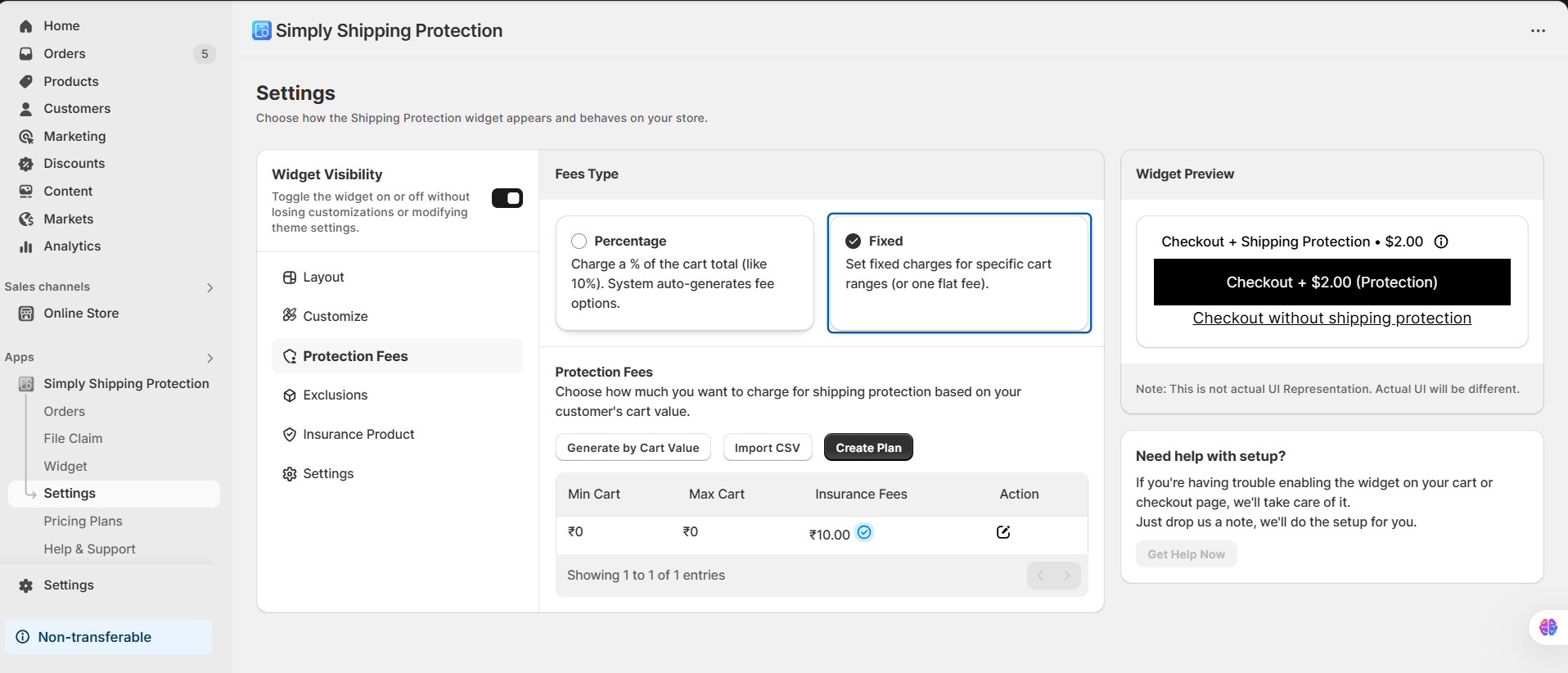Open the three-dot menu at top right
Viewport: 1568px width, 673px height.
[x=1538, y=31]
